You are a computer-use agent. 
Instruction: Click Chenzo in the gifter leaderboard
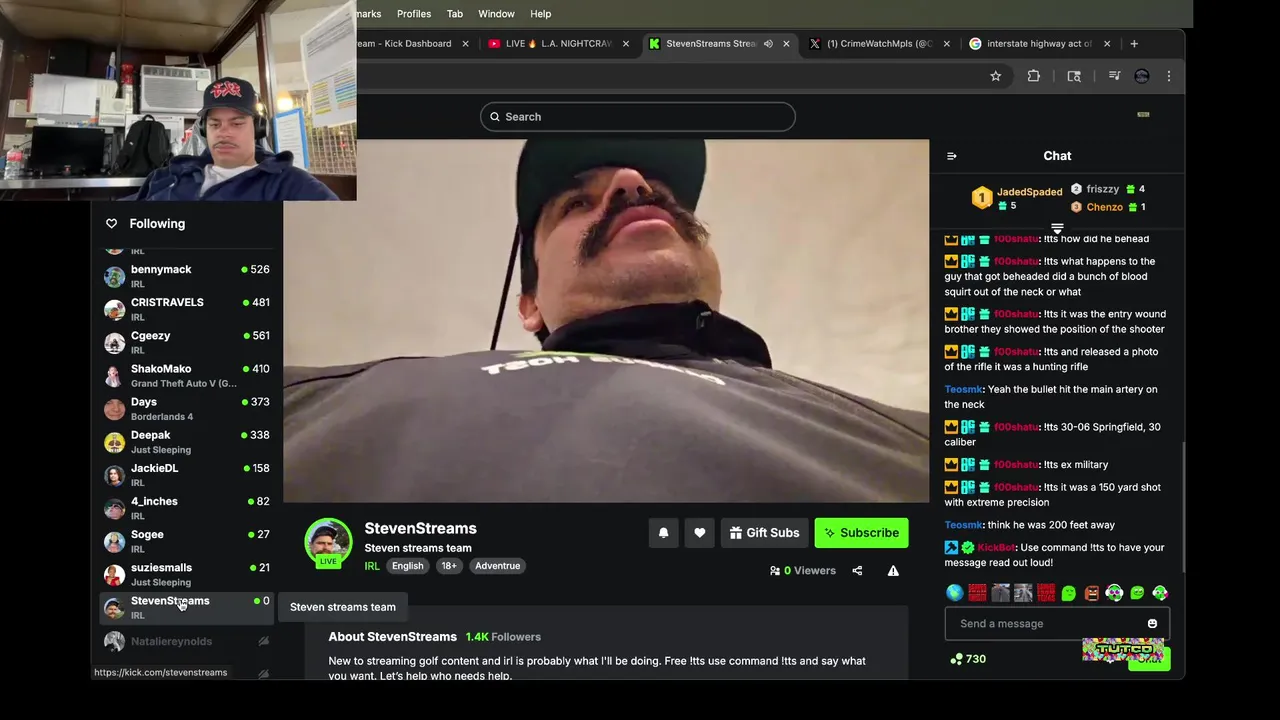1104,207
